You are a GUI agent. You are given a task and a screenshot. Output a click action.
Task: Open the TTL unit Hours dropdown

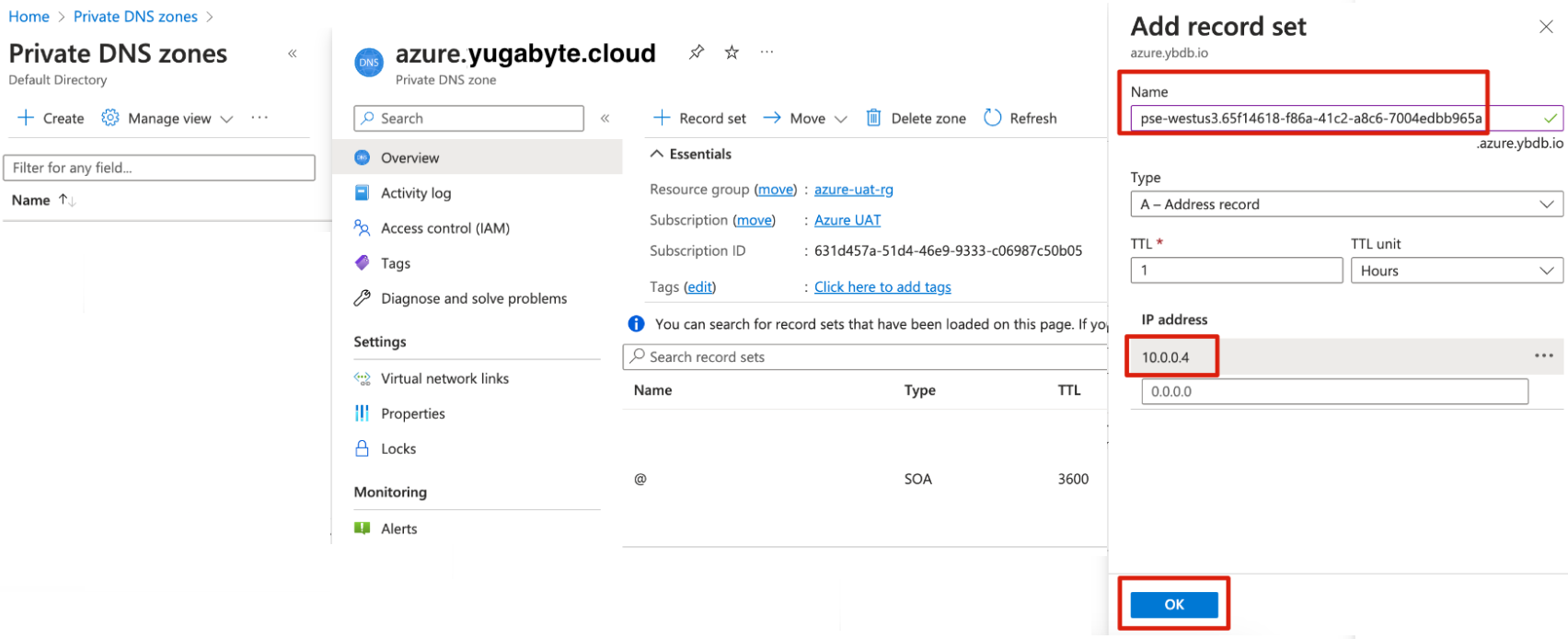(1456, 271)
